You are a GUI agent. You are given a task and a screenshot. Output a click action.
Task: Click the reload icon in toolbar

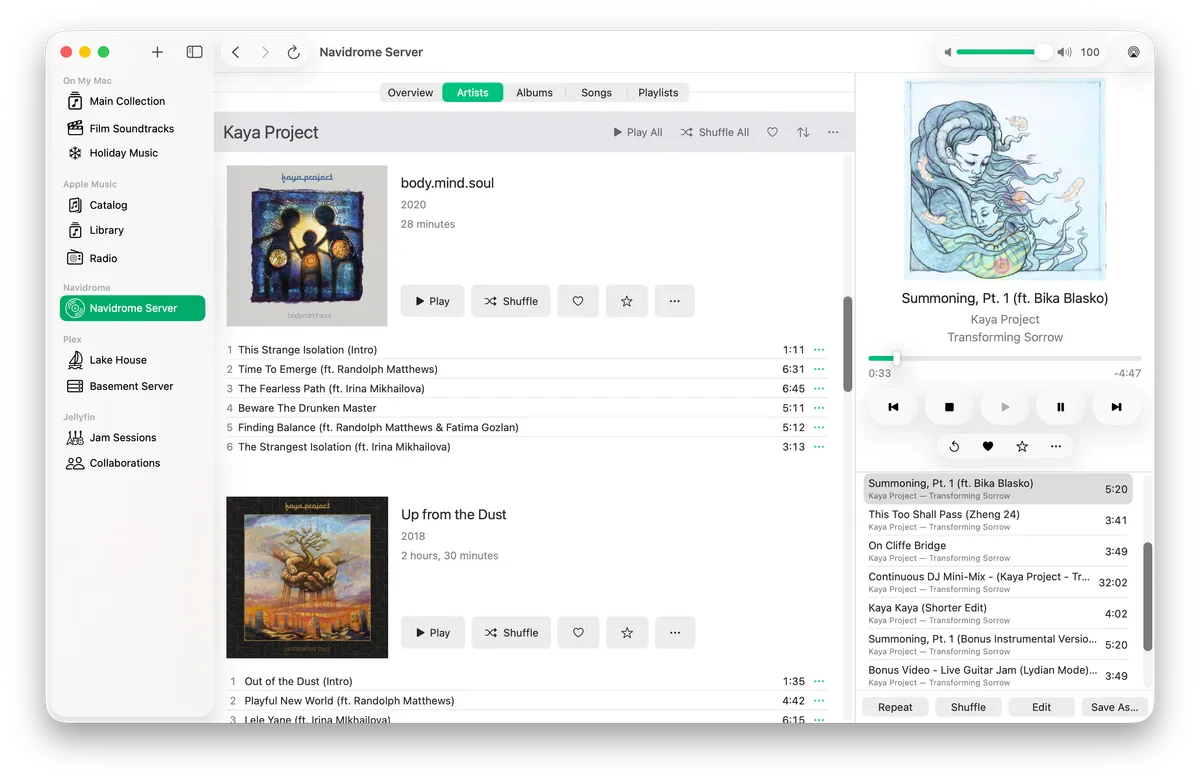(x=294, y=52)
